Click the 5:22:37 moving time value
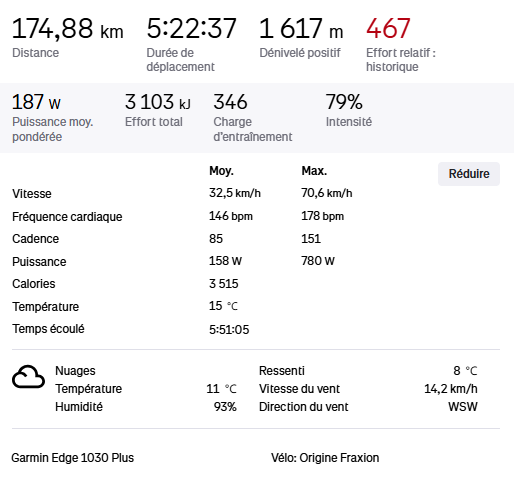Viewport: 514px width, 478px height. 192,29
